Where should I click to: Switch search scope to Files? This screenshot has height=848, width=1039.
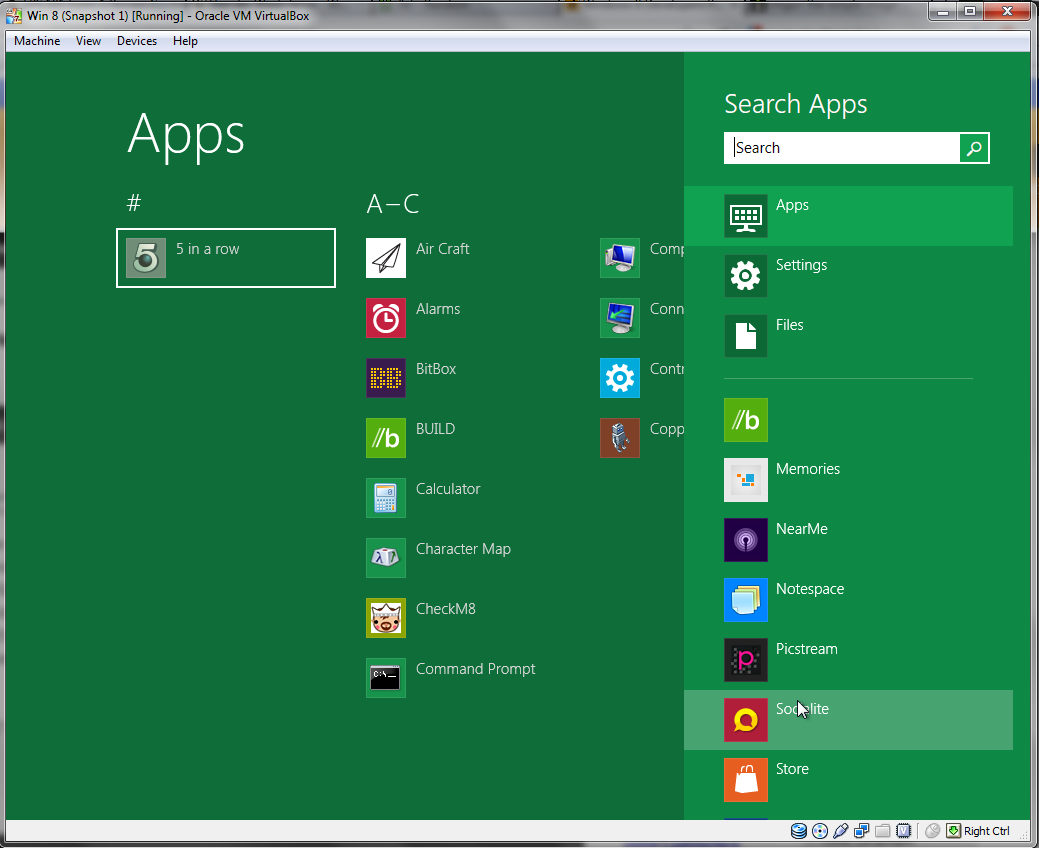[x=848, y=336]
